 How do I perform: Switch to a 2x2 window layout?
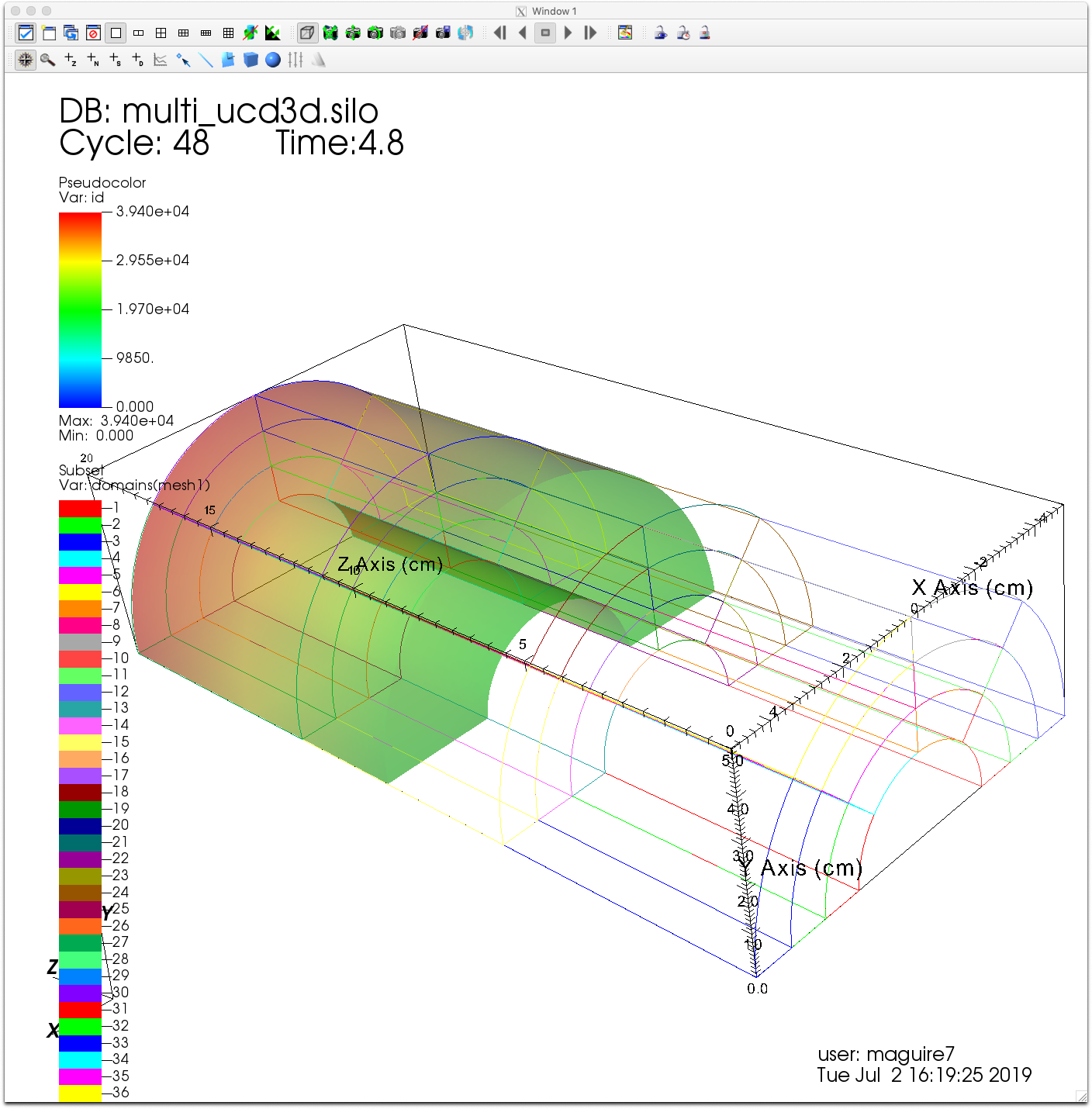coord(161,33)
